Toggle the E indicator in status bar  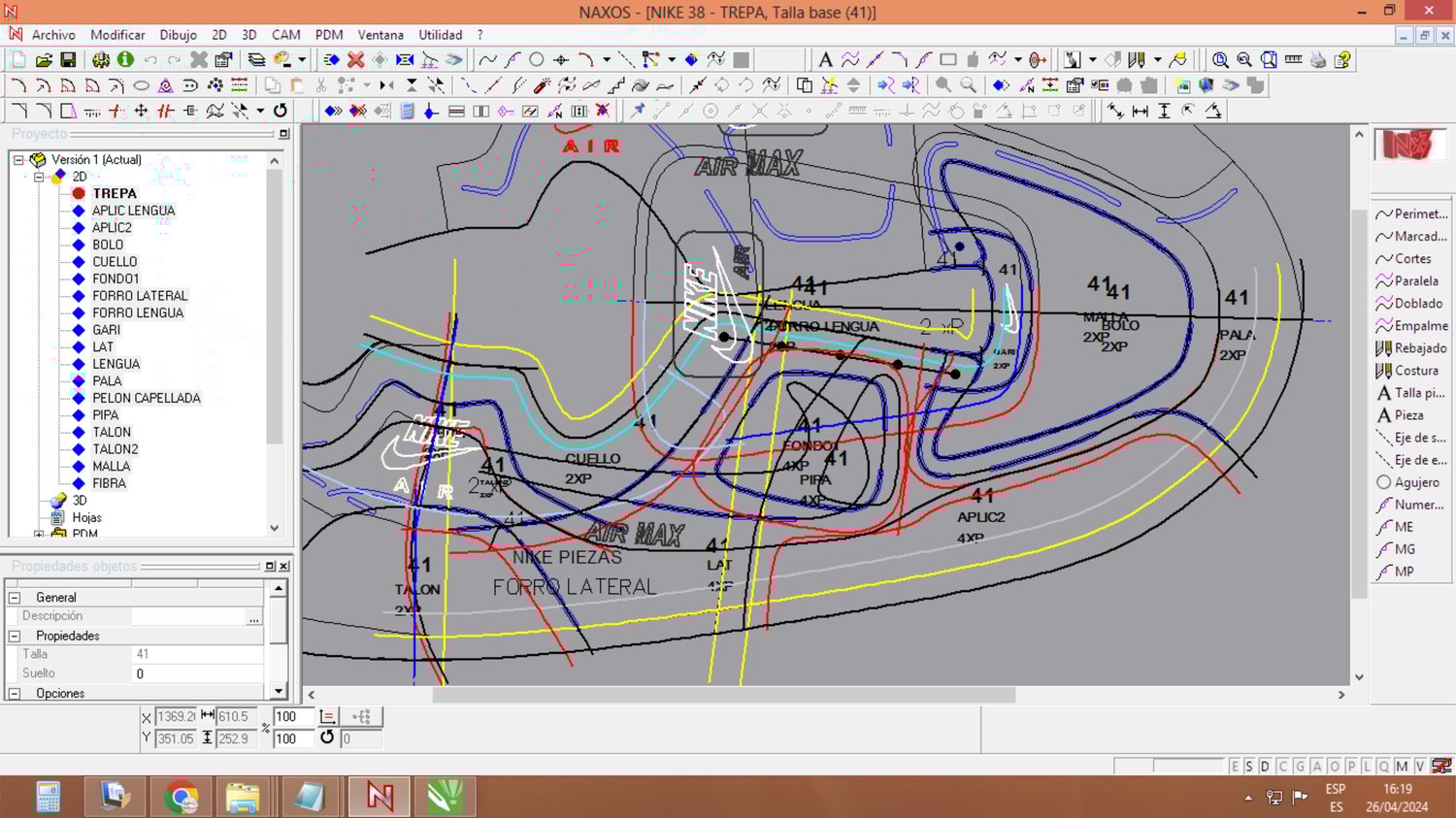(x=1235, y=767)
